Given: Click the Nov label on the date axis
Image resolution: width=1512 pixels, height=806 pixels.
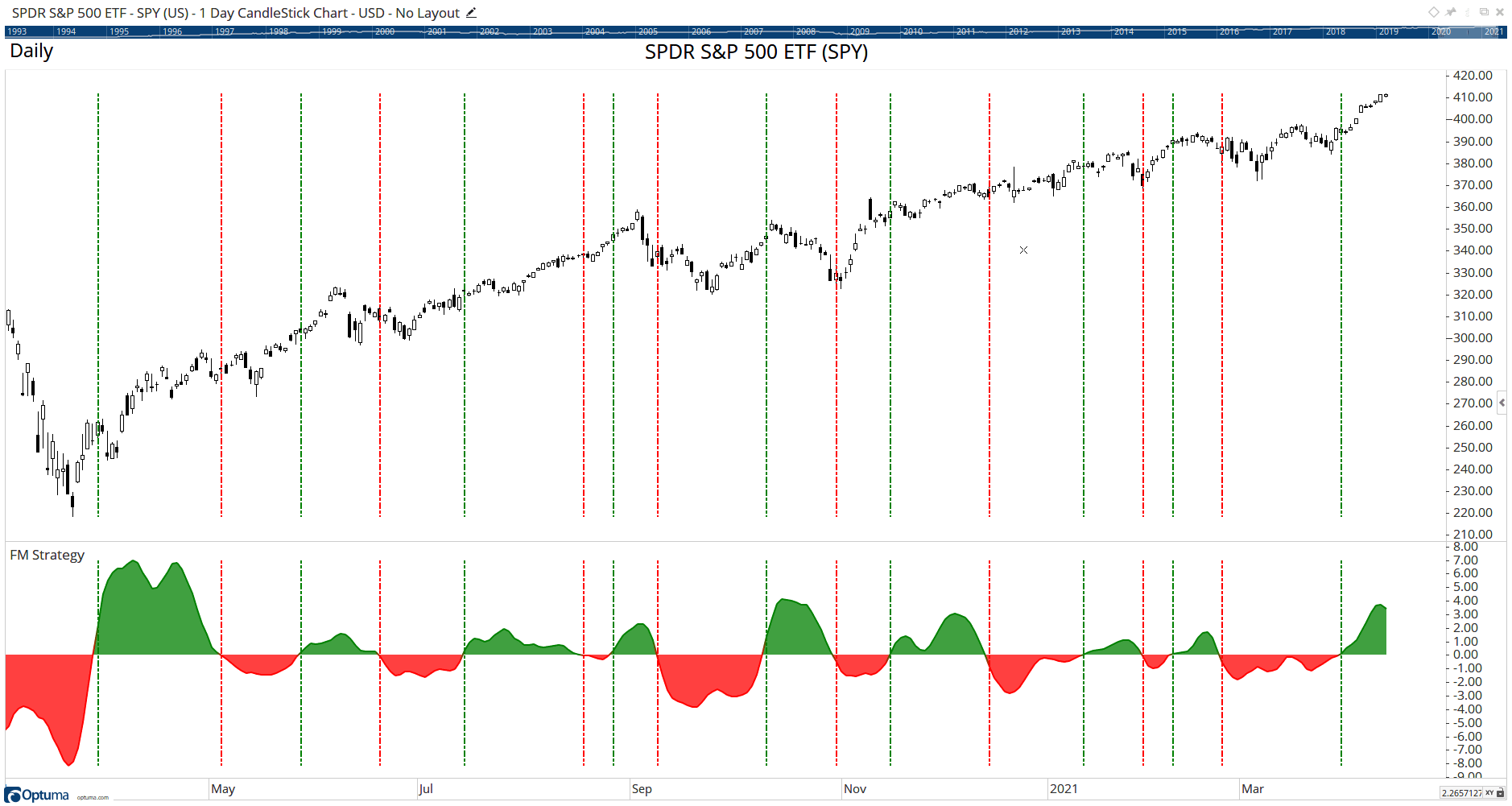Looking at the screenshot, I should tap(855, 789).
